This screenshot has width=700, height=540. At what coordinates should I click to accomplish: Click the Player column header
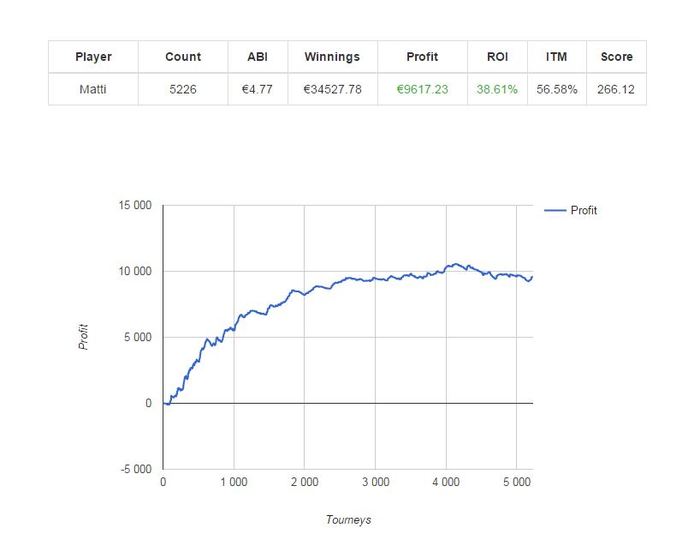[93, 57]
